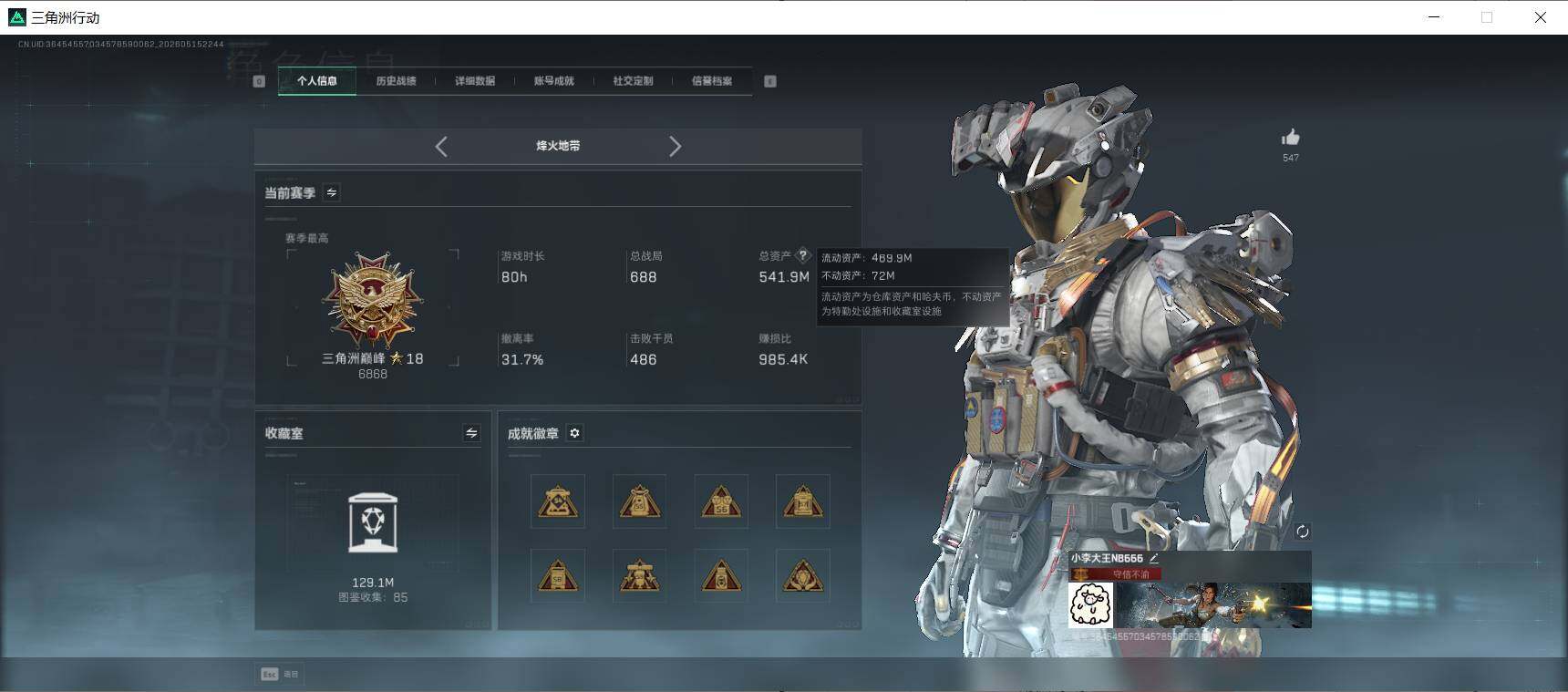Click 图鉴收集: 85 text
Screen dimensions: 1568x692
pyautogui.click(x=373, y=598)
